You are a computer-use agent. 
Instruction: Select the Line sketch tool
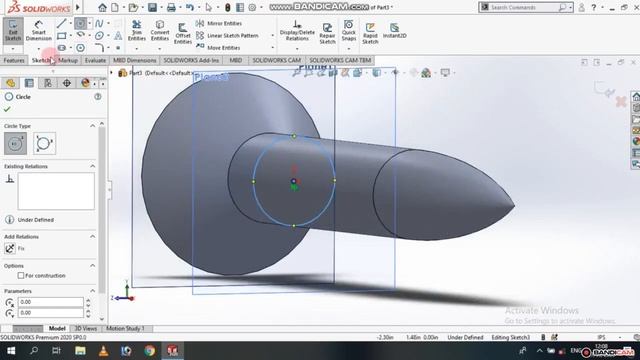click(x=62, y=24)
